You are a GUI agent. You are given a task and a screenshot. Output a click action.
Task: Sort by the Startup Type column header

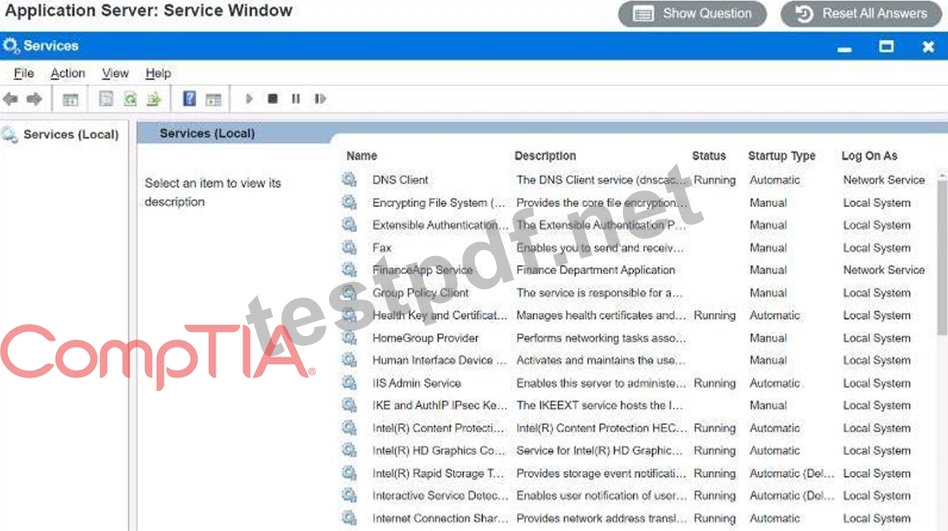point(781,155)
